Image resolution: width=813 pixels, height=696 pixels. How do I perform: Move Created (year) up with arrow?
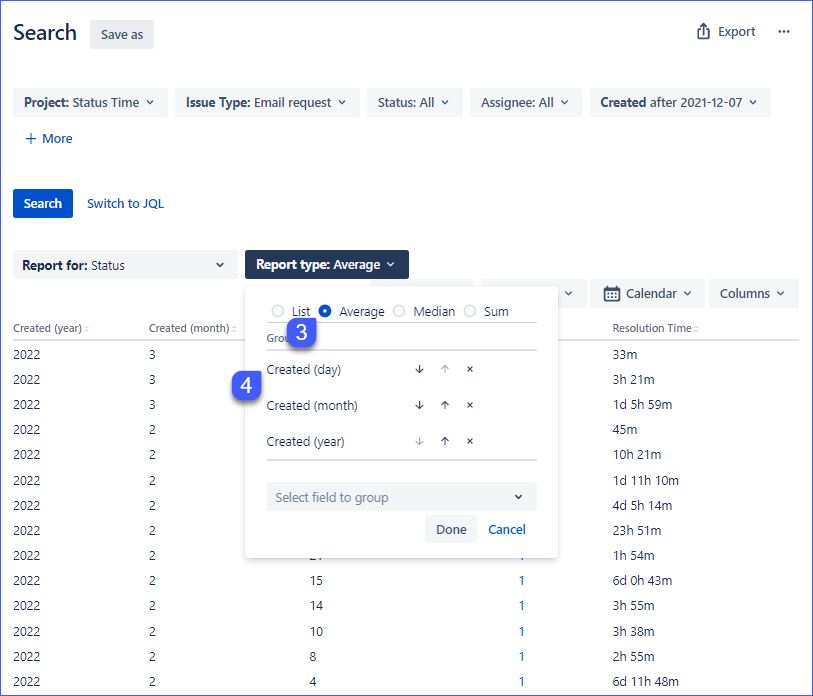point(445,441)
